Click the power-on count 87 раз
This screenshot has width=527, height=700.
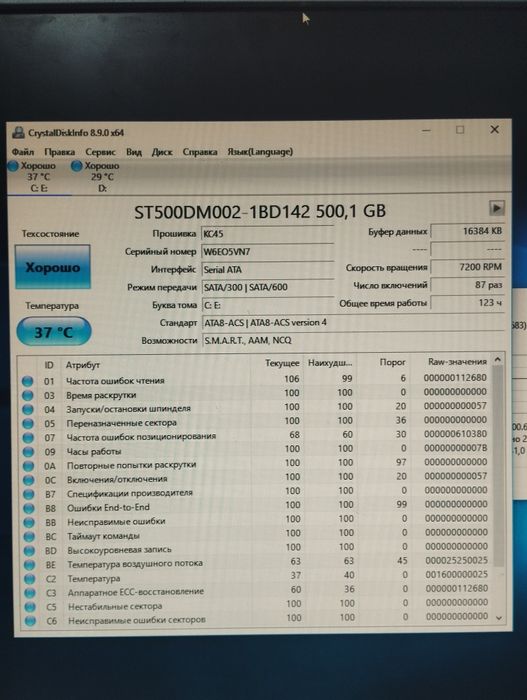[x=467, y=285]
